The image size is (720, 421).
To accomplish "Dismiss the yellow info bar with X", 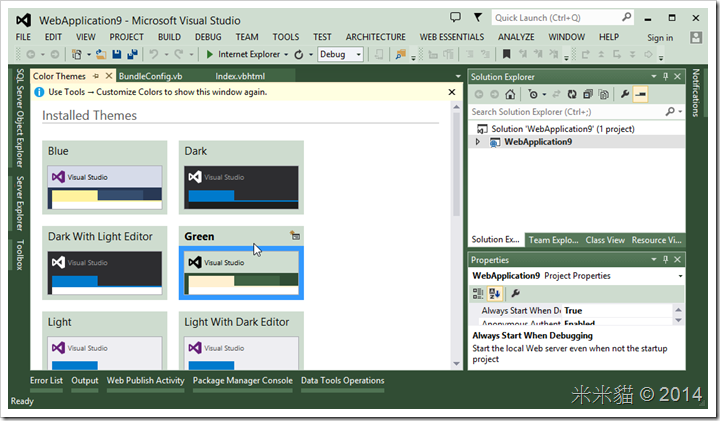I will click(x=452, y=92).
